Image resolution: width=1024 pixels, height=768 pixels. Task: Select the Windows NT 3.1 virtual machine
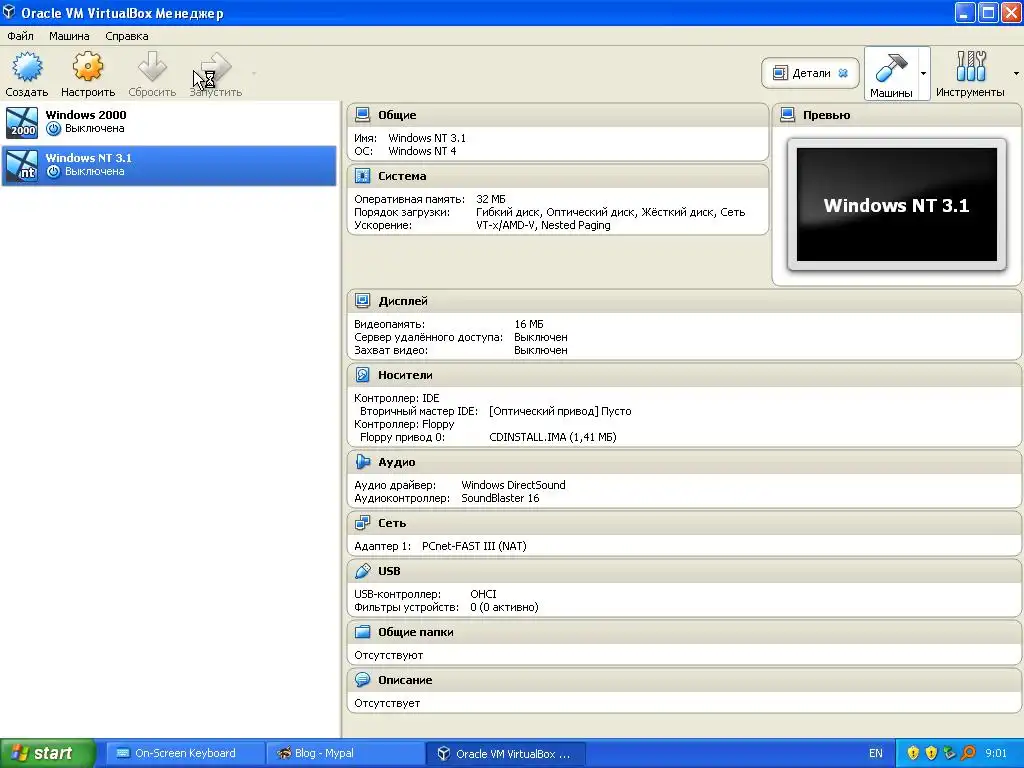point(168,165)
